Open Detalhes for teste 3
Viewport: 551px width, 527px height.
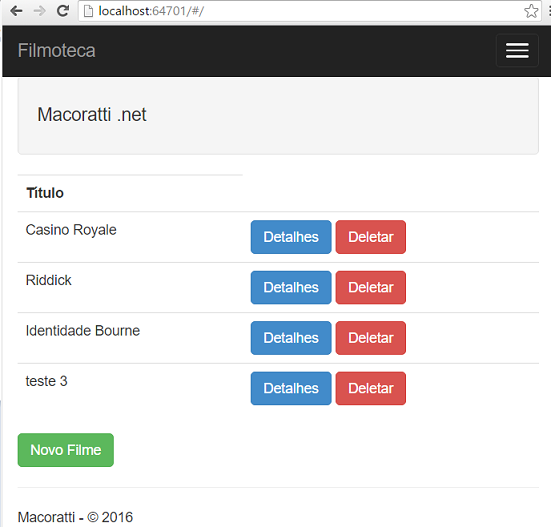pos(291,388)
